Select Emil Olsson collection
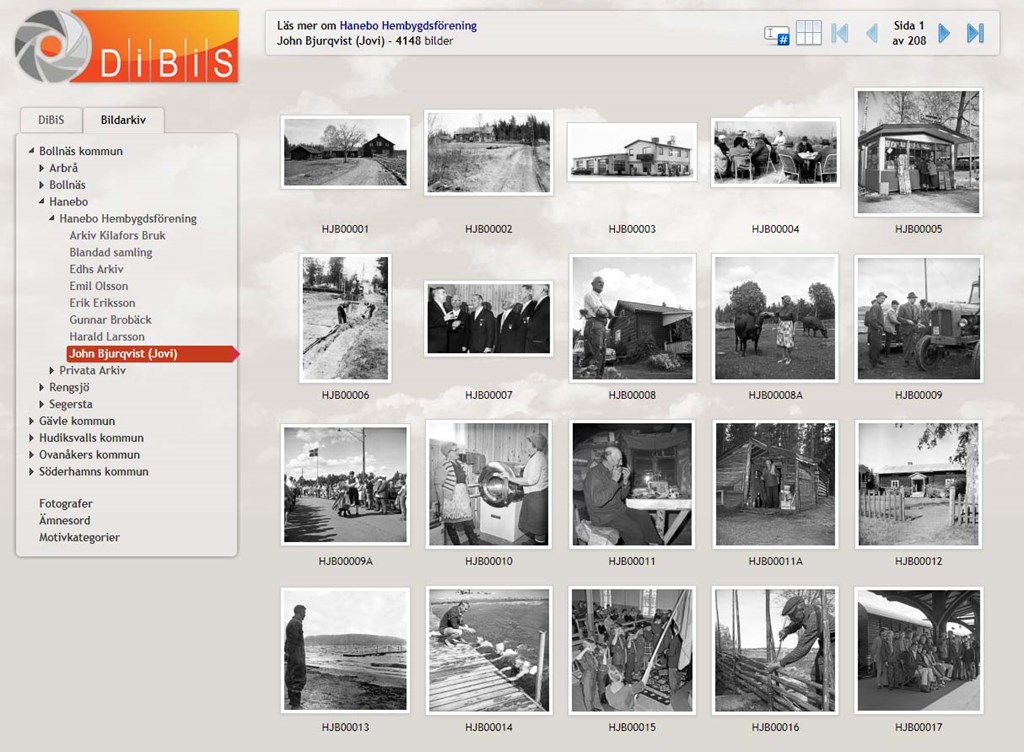1024x752 pixels. coord(99,286)
